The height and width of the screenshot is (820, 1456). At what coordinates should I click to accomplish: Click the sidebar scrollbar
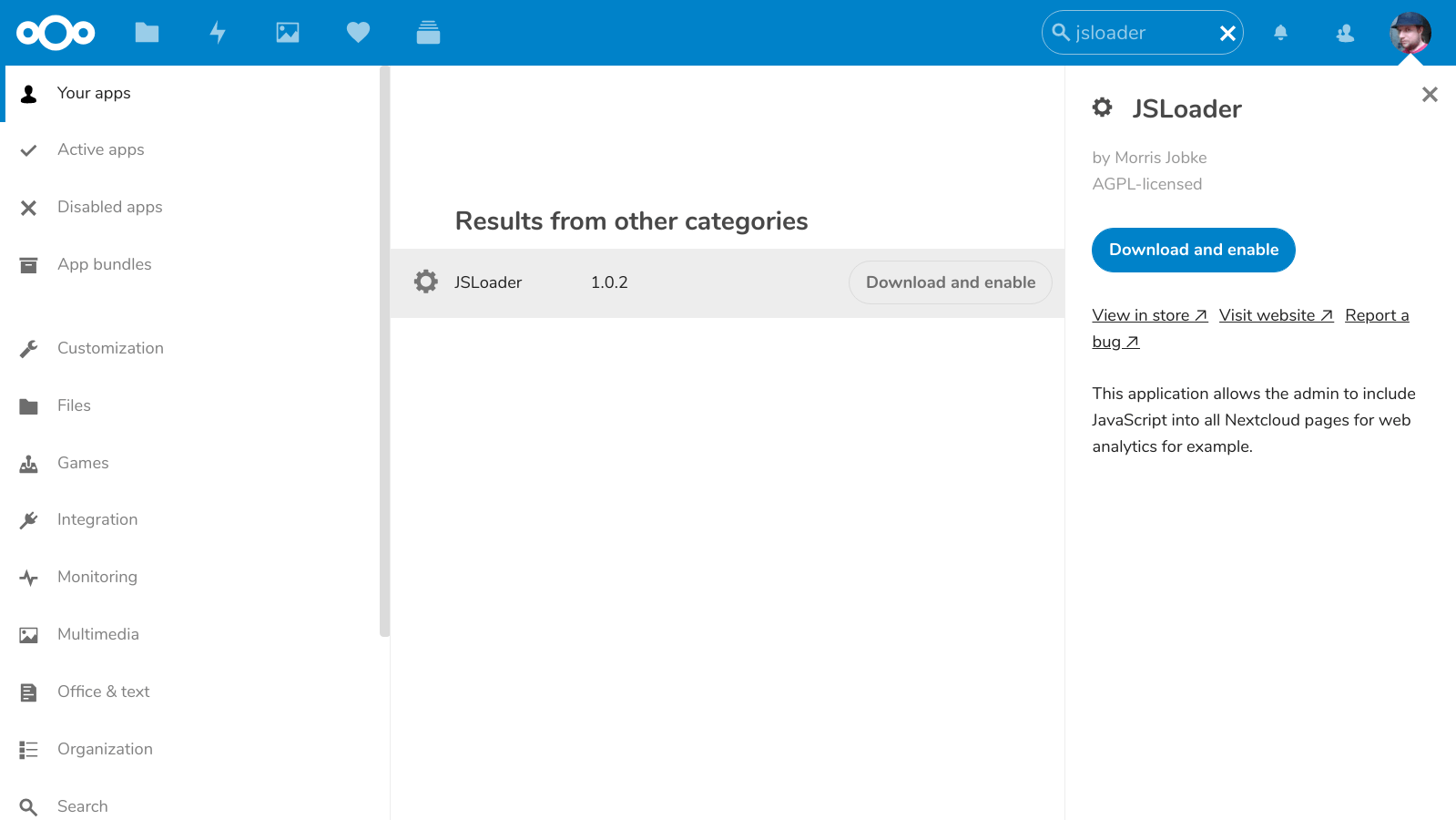point(384,351)
